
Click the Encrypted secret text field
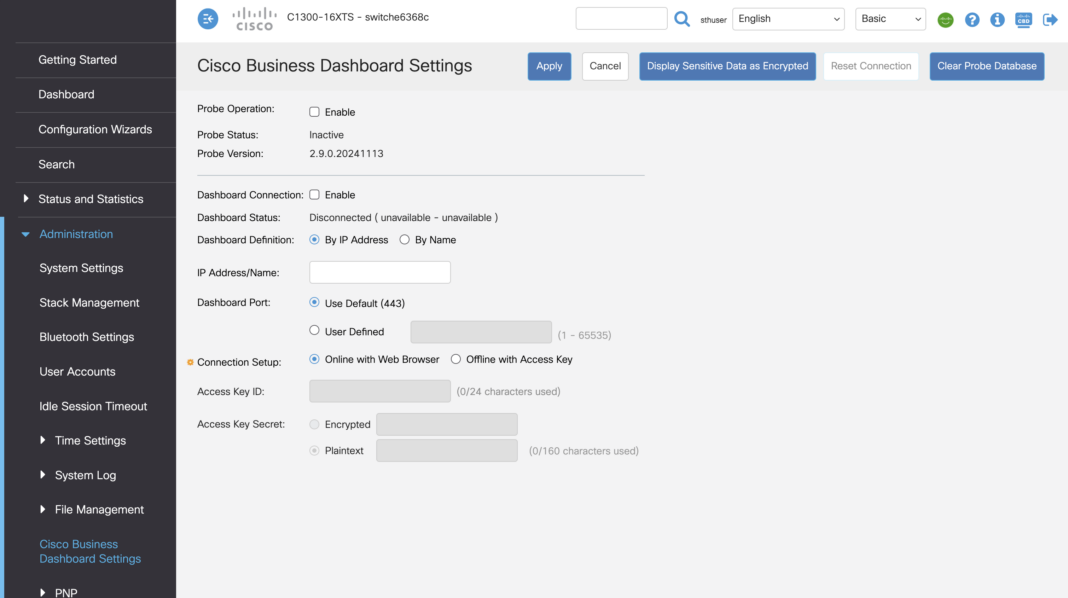pyautogui.click(x=447, y=424)
